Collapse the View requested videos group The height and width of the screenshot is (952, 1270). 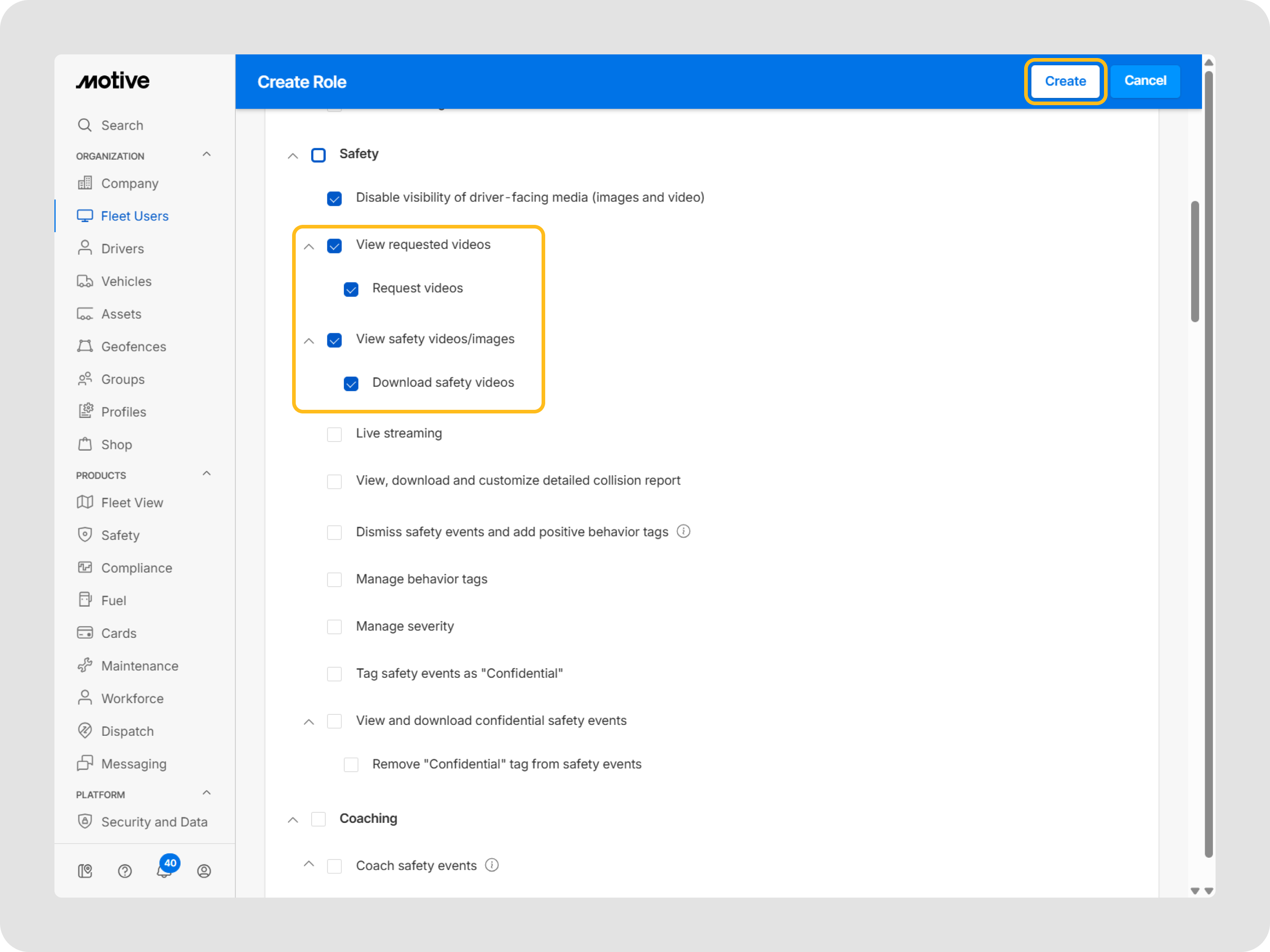309,246
